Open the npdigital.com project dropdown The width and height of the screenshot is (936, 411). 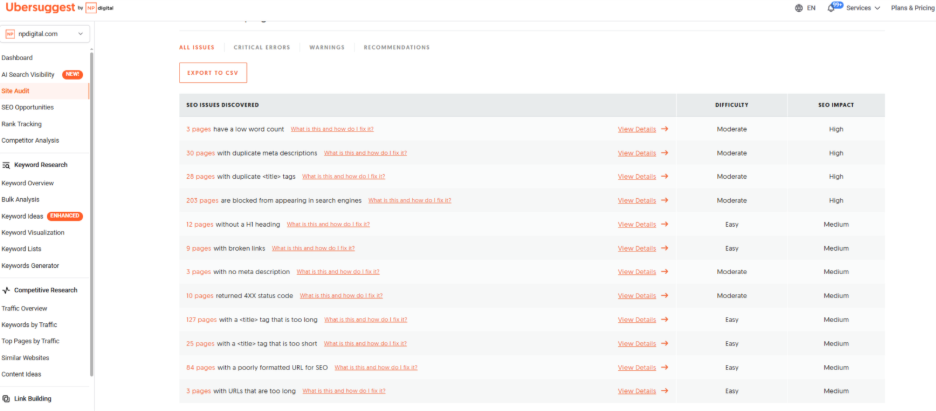pyautogui.click(x=45, y=34)
